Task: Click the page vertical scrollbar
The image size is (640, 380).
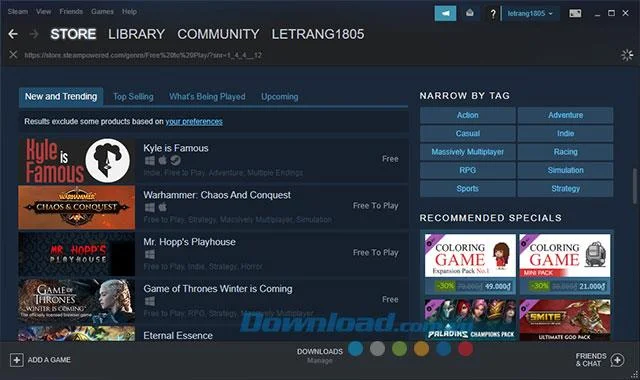Action: [x=635, y=186]
